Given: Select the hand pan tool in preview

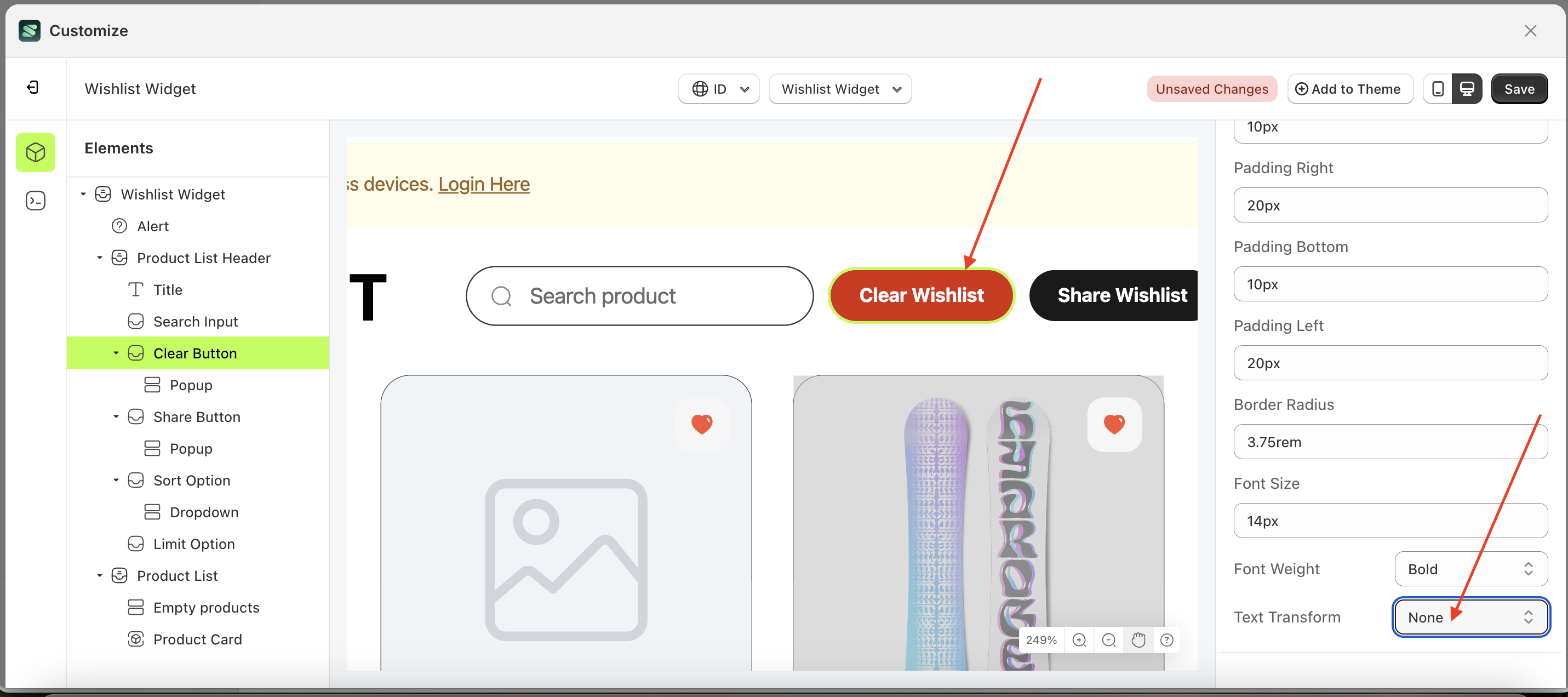Looking at the screenshot, I should click(1138, 640).
